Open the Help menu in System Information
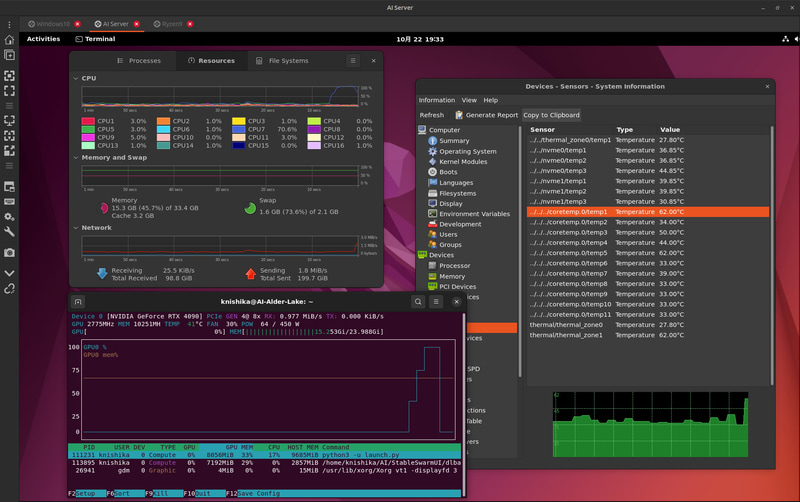The width and height of the screenshot is (800, 502). point(490,101)
